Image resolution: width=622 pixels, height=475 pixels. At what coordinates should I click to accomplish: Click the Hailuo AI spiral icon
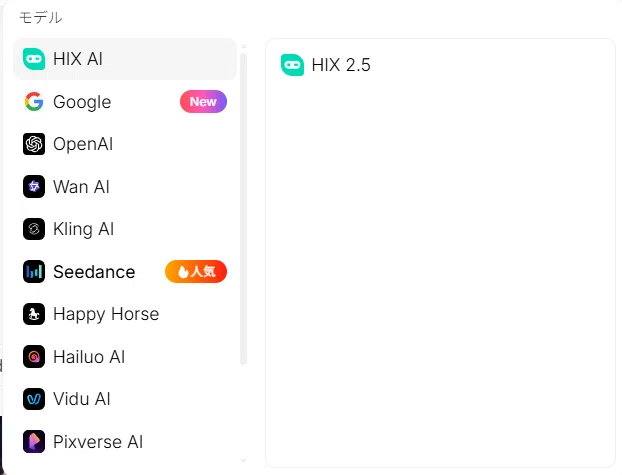(34, 357)
